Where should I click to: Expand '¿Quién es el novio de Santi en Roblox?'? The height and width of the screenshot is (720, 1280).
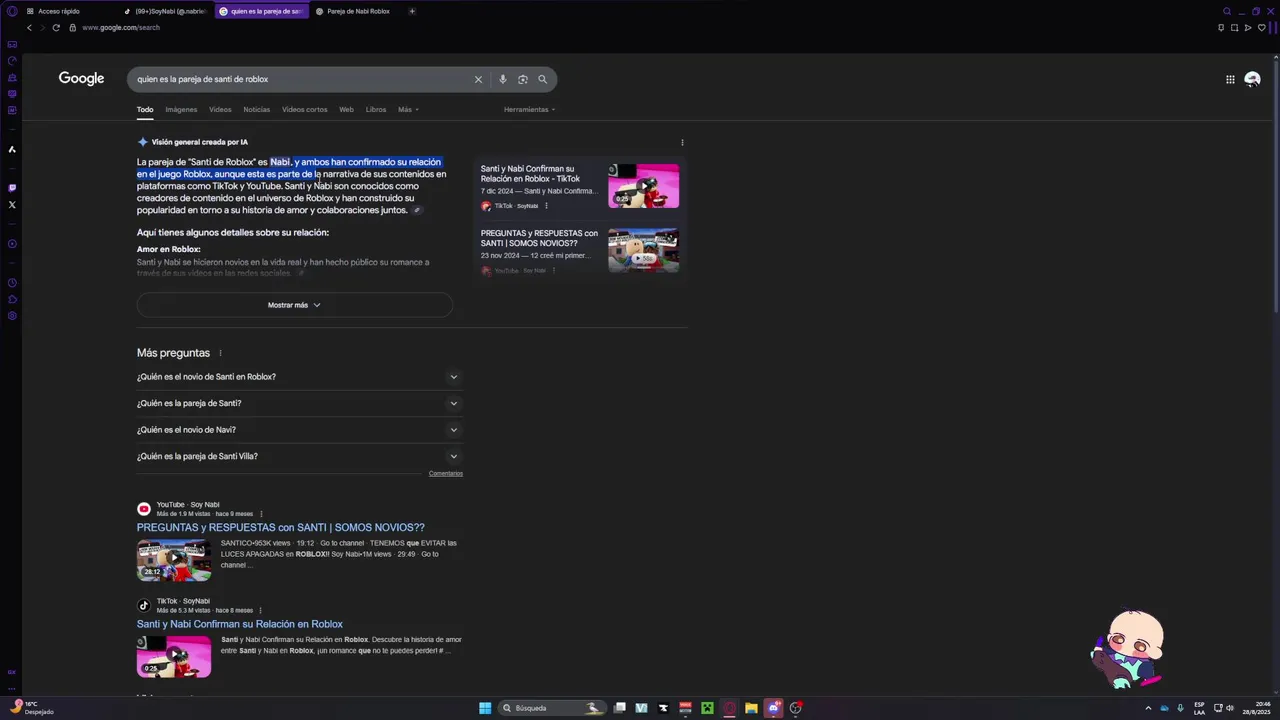[x=299, y=377]
